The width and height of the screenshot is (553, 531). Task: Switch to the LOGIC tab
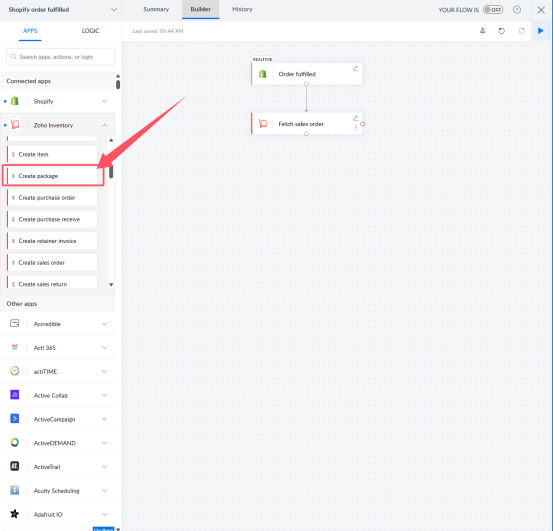pos(90,31)
